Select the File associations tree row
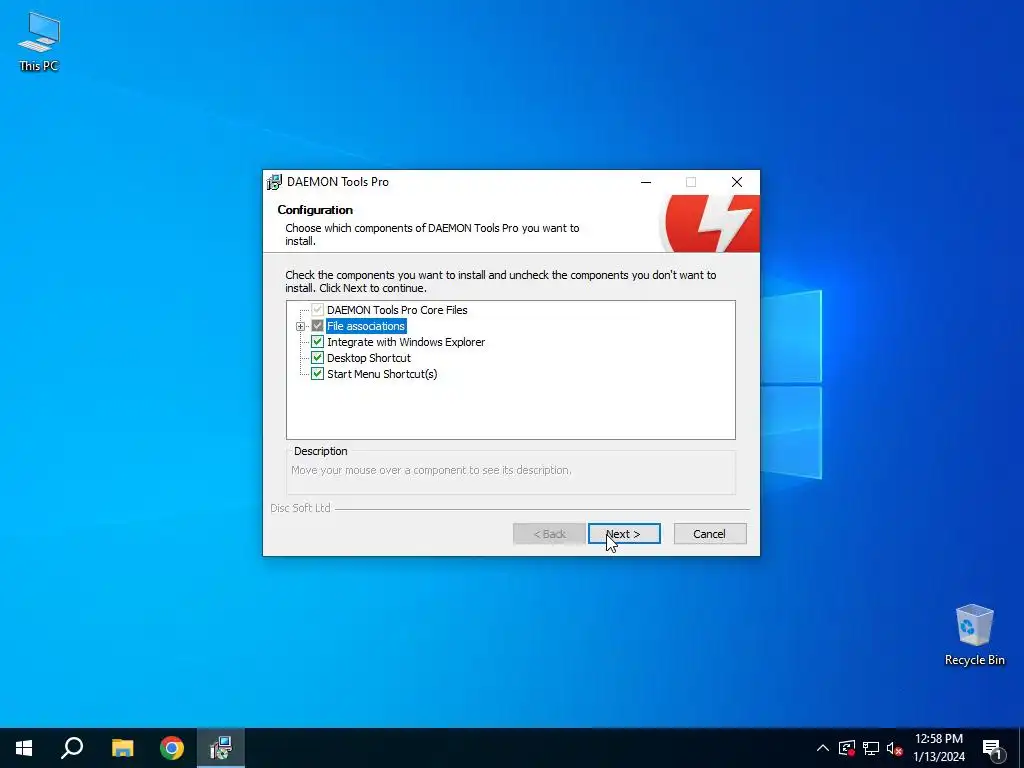Viewport: 1024px width, 768px height. point(366,326)
